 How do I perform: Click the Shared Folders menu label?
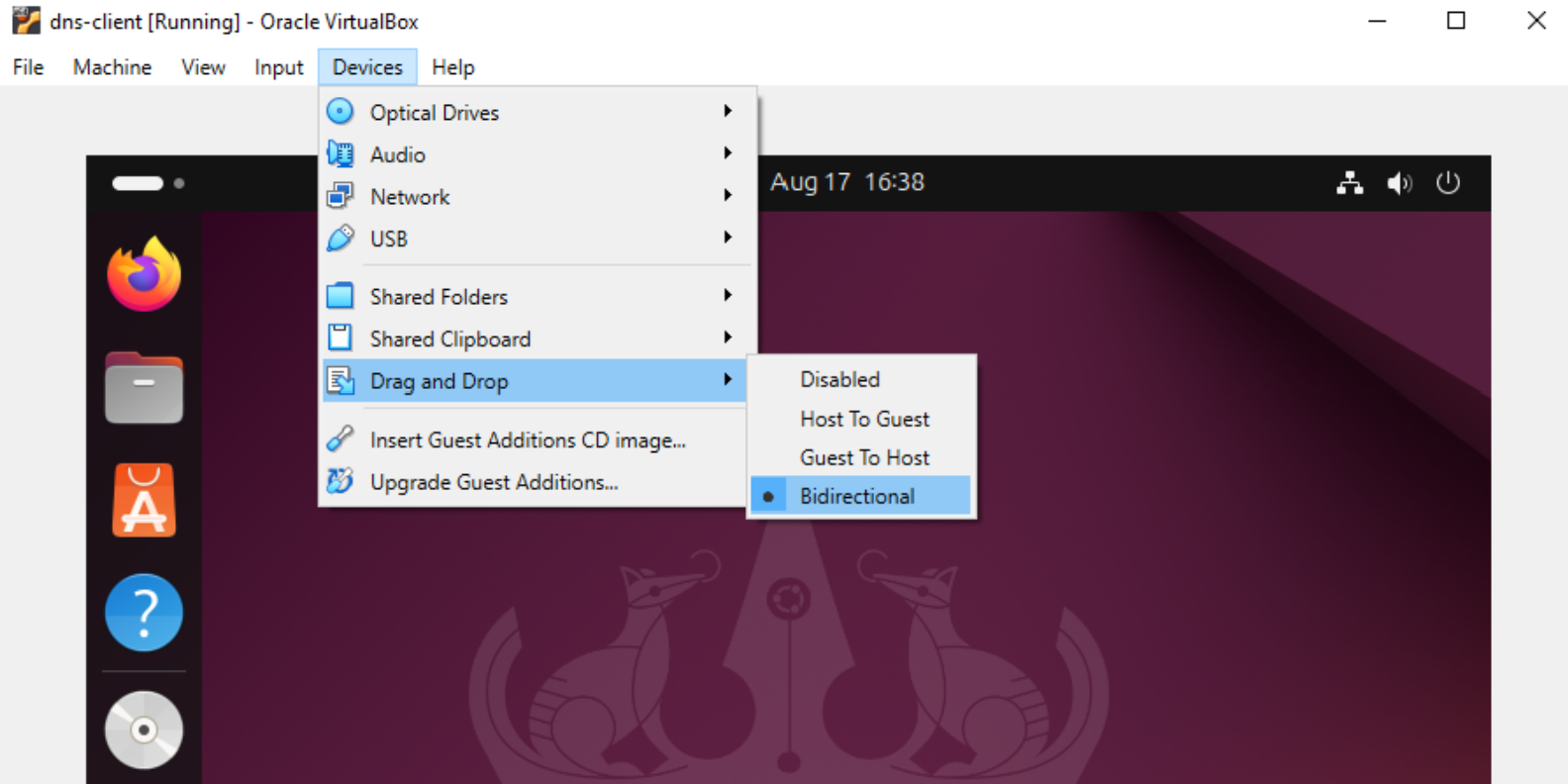(x=439, y=297)
